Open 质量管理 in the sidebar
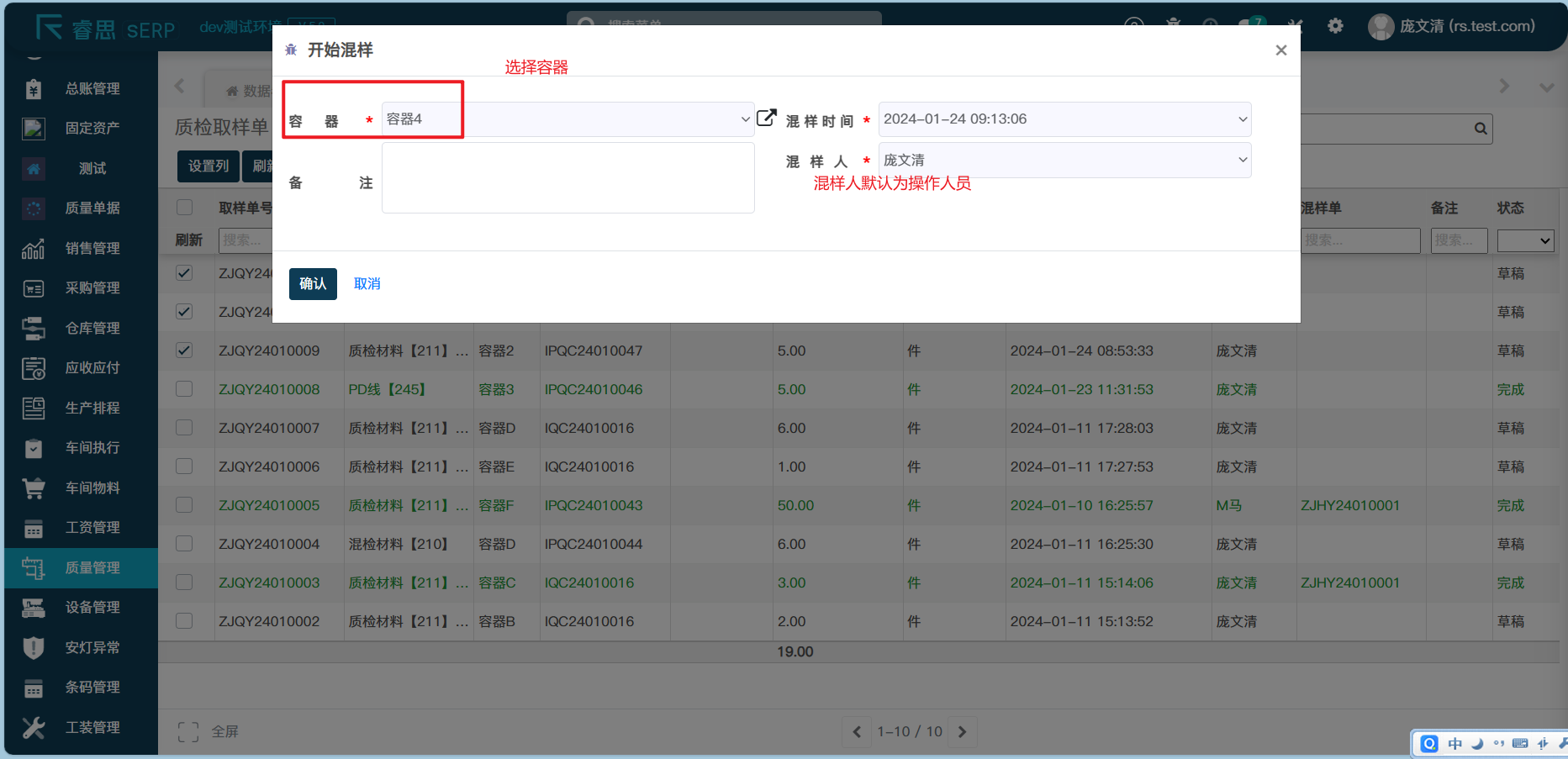This screenshot has width=1568, height=759. tap(92, 567)
